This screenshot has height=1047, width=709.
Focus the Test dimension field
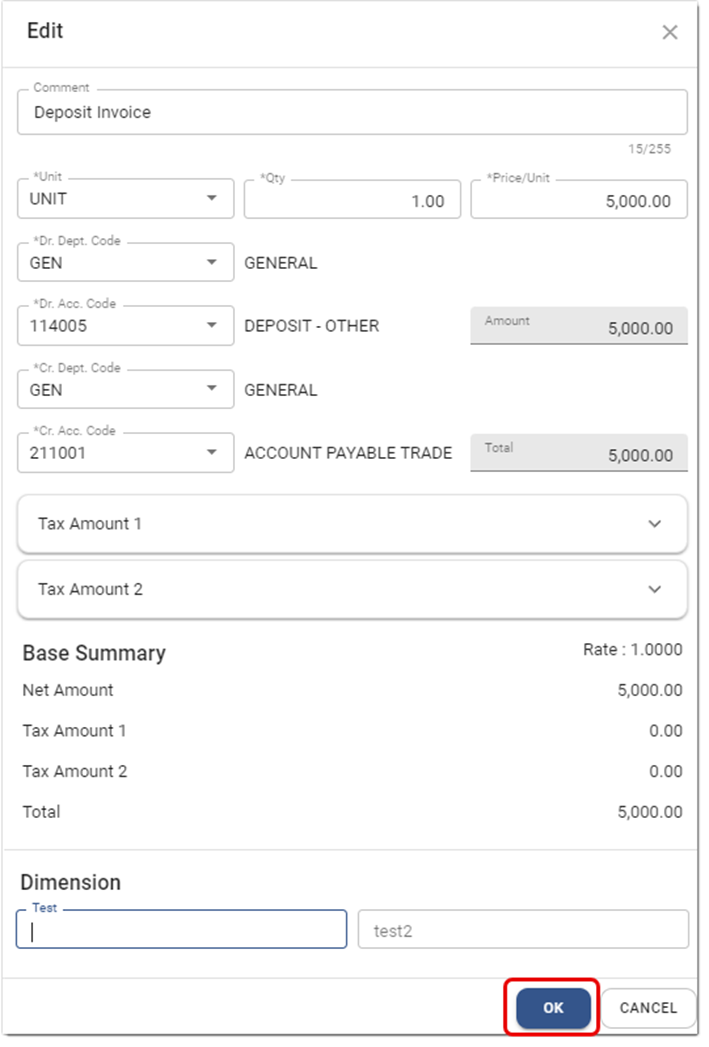click(181, 930)
